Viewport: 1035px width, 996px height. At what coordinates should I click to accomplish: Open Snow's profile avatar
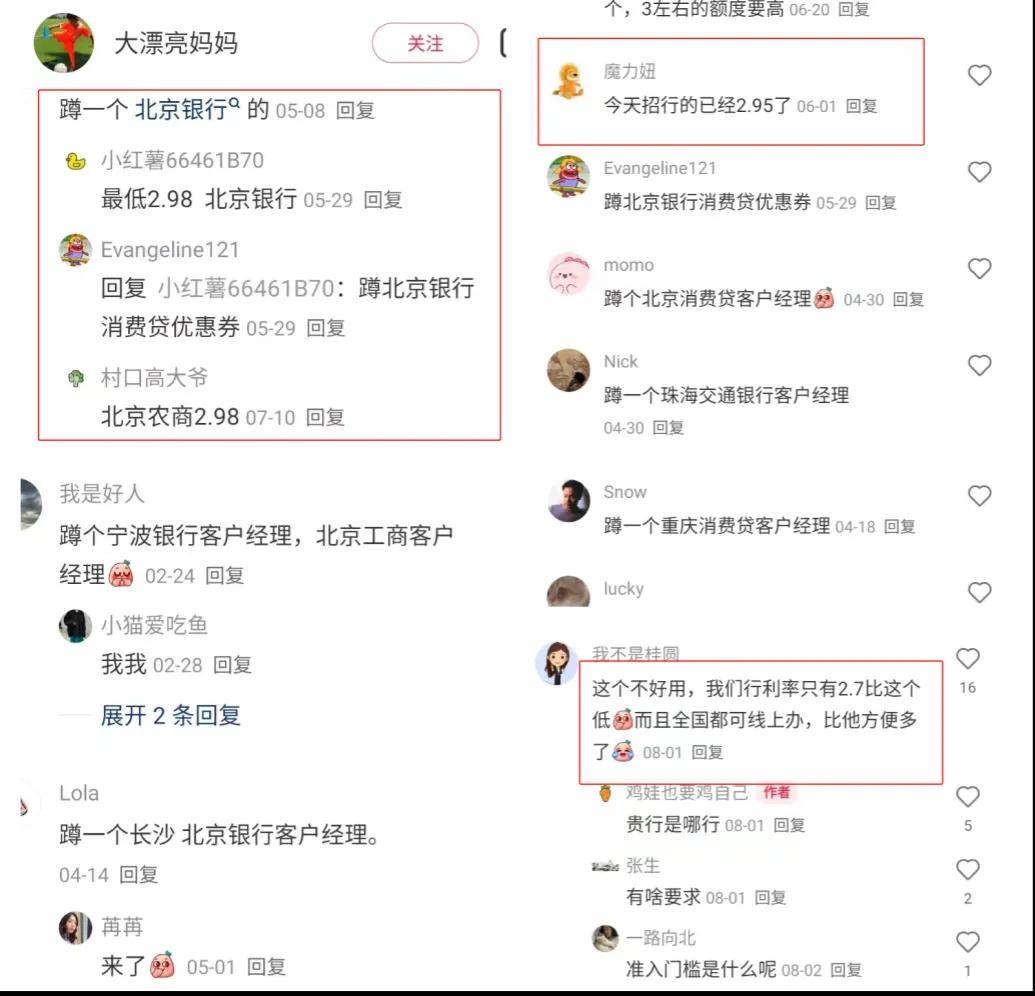click(x=568, y=500)
